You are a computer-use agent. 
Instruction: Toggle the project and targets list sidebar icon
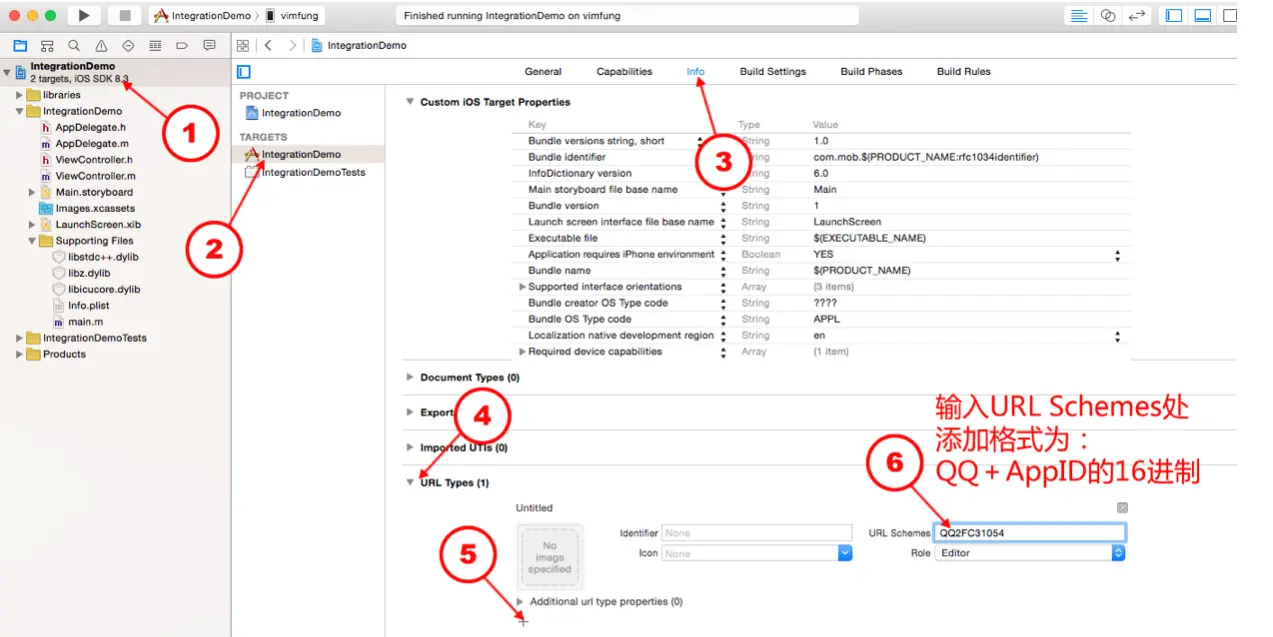click(244, 72)
